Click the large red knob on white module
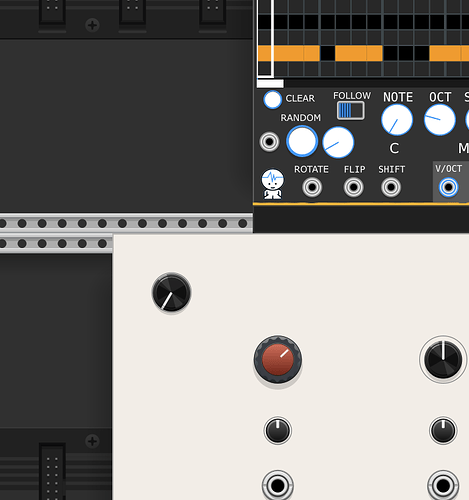469x500 pixels. [278, 360]
